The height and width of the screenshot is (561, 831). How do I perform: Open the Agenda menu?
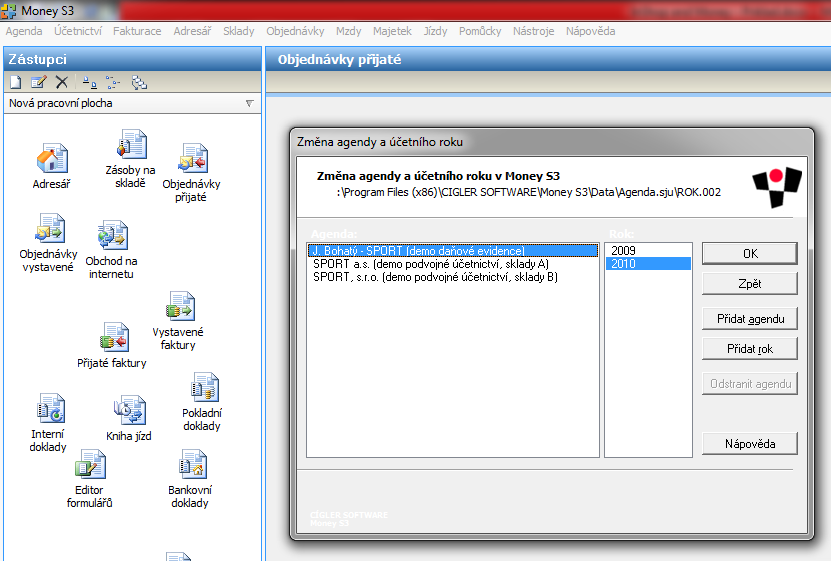coord(24,31)
